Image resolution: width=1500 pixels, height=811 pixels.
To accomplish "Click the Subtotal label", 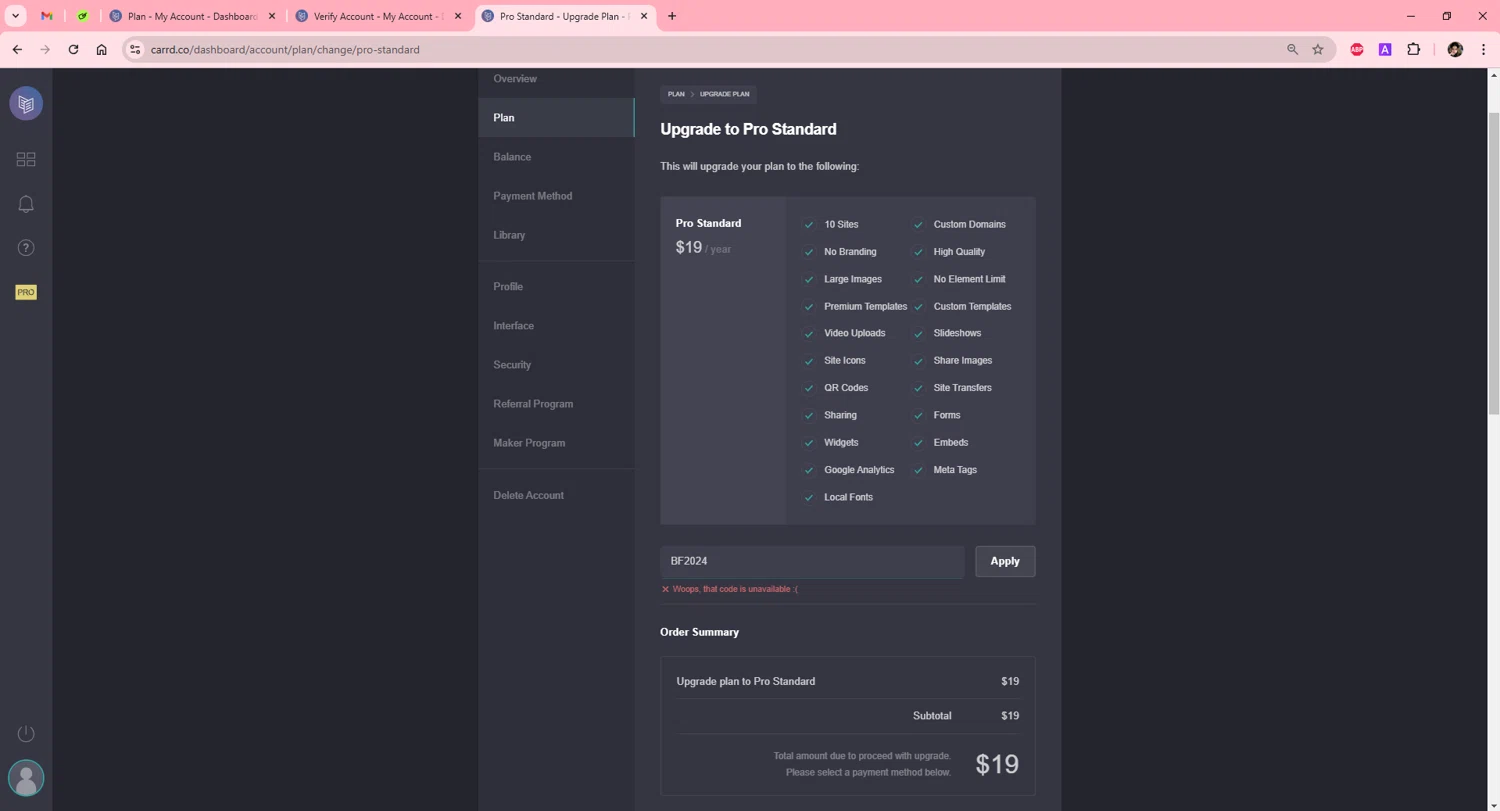I will click(x=932, y=716).
